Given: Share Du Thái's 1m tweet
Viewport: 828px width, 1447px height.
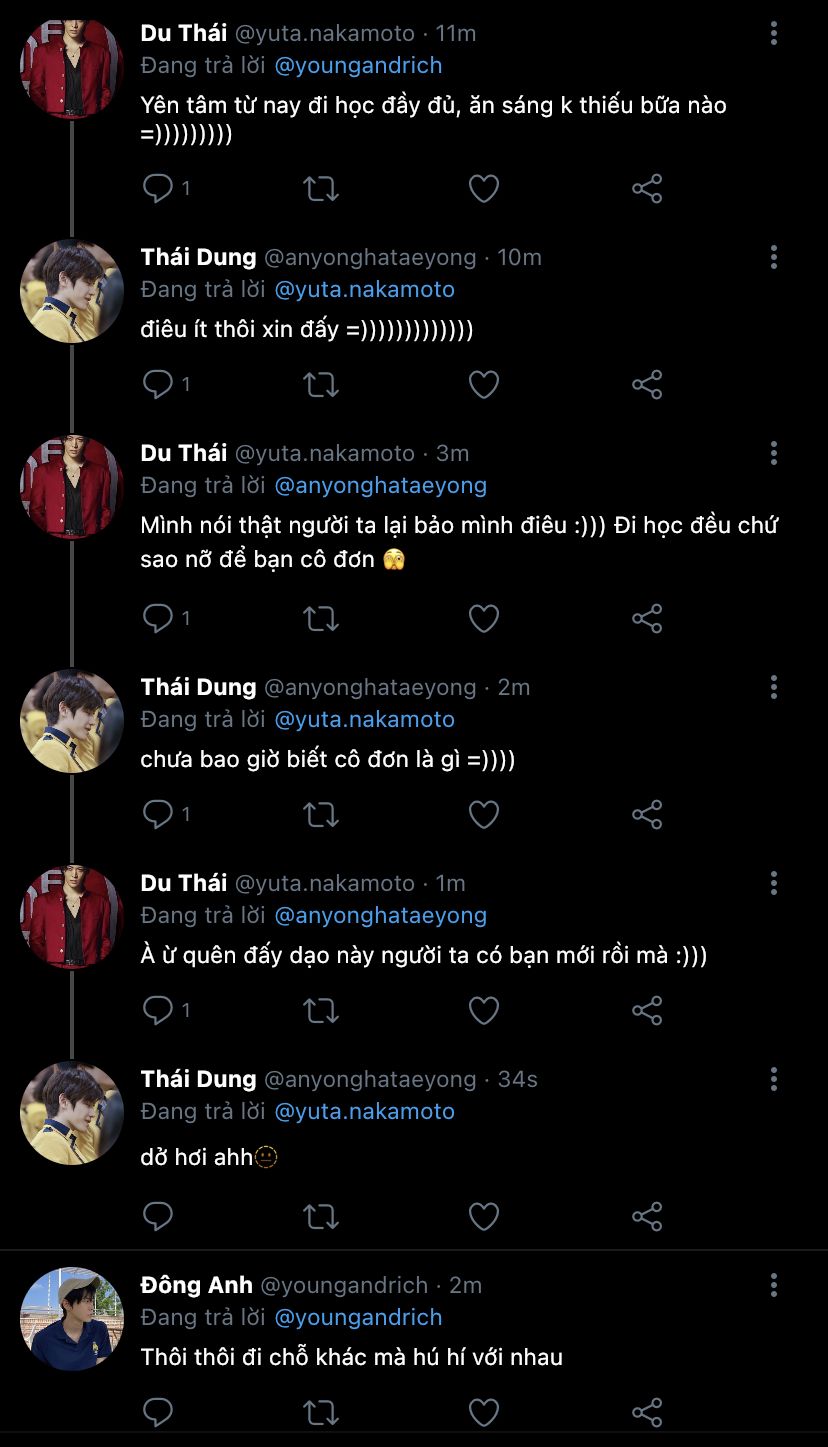Looking at the screenshot, I should [647, 1010].
